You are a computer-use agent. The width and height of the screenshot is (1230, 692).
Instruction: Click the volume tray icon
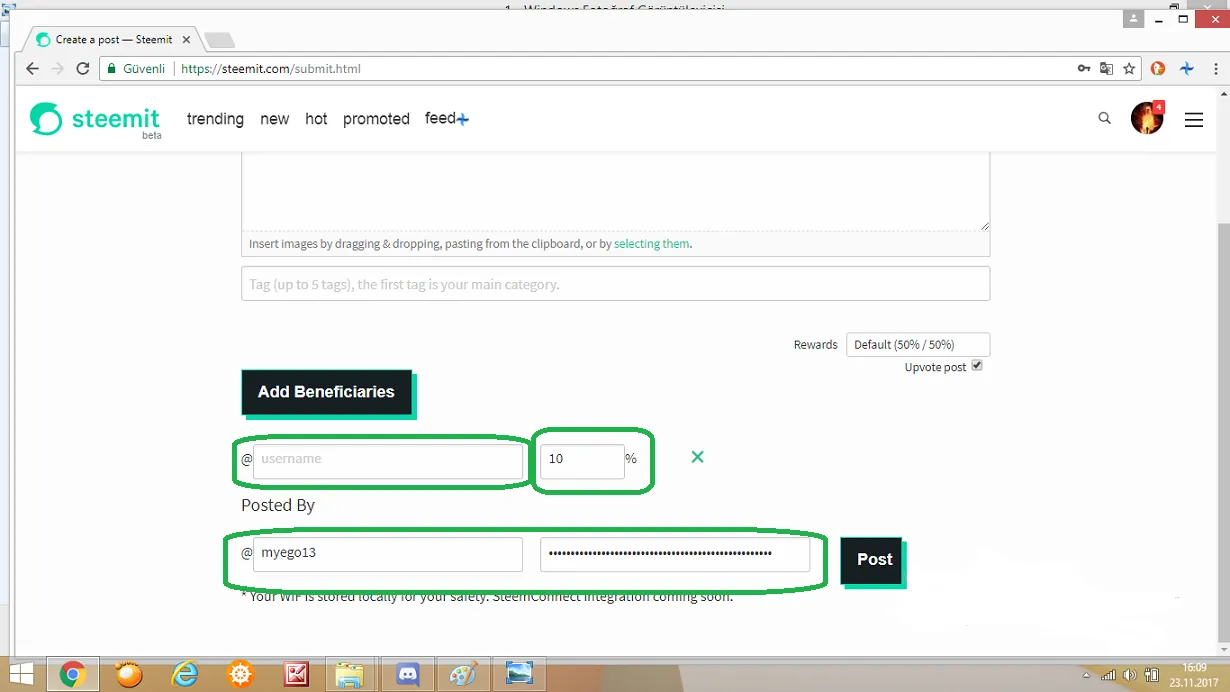coord(1130,675)
